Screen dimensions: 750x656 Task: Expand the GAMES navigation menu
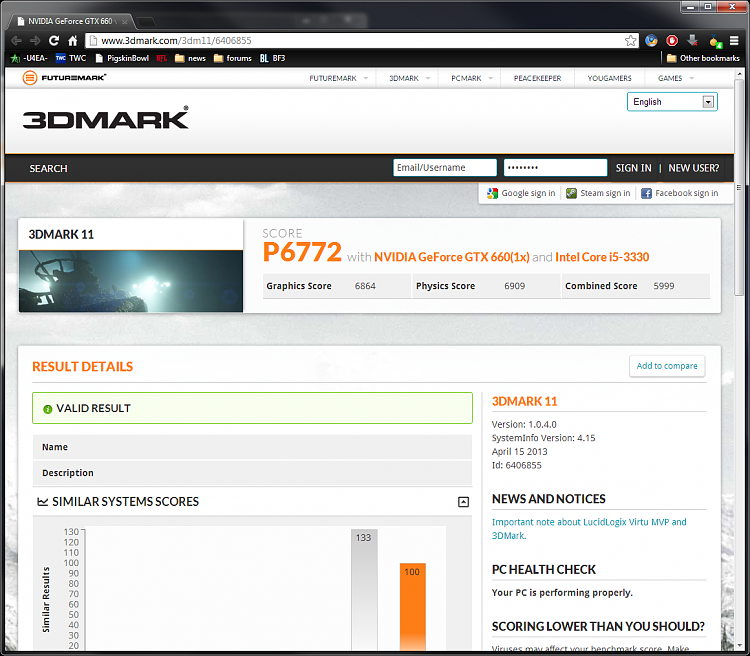click(x=675, y=78)
